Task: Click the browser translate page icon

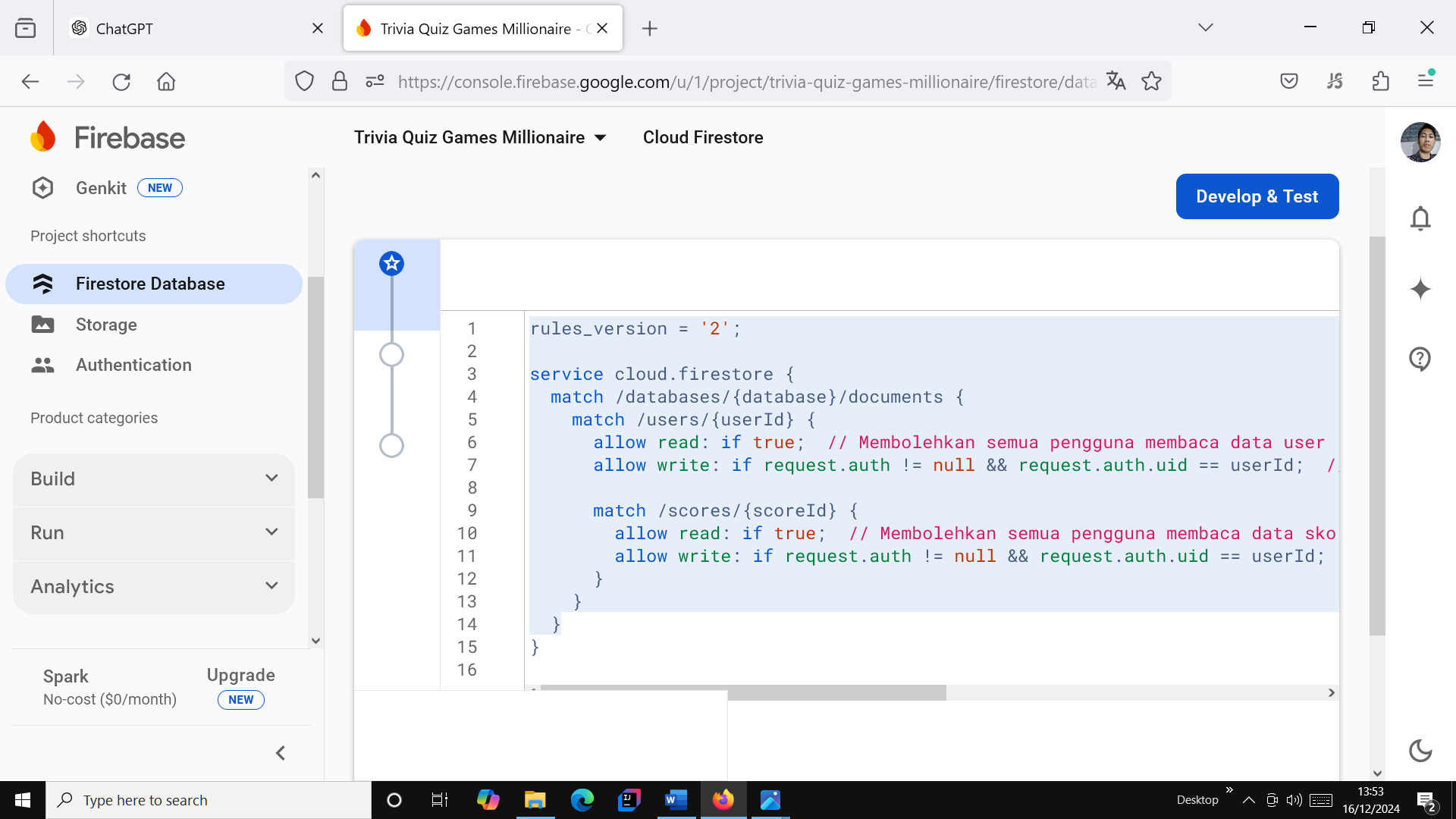Action: pos(1116,81)
